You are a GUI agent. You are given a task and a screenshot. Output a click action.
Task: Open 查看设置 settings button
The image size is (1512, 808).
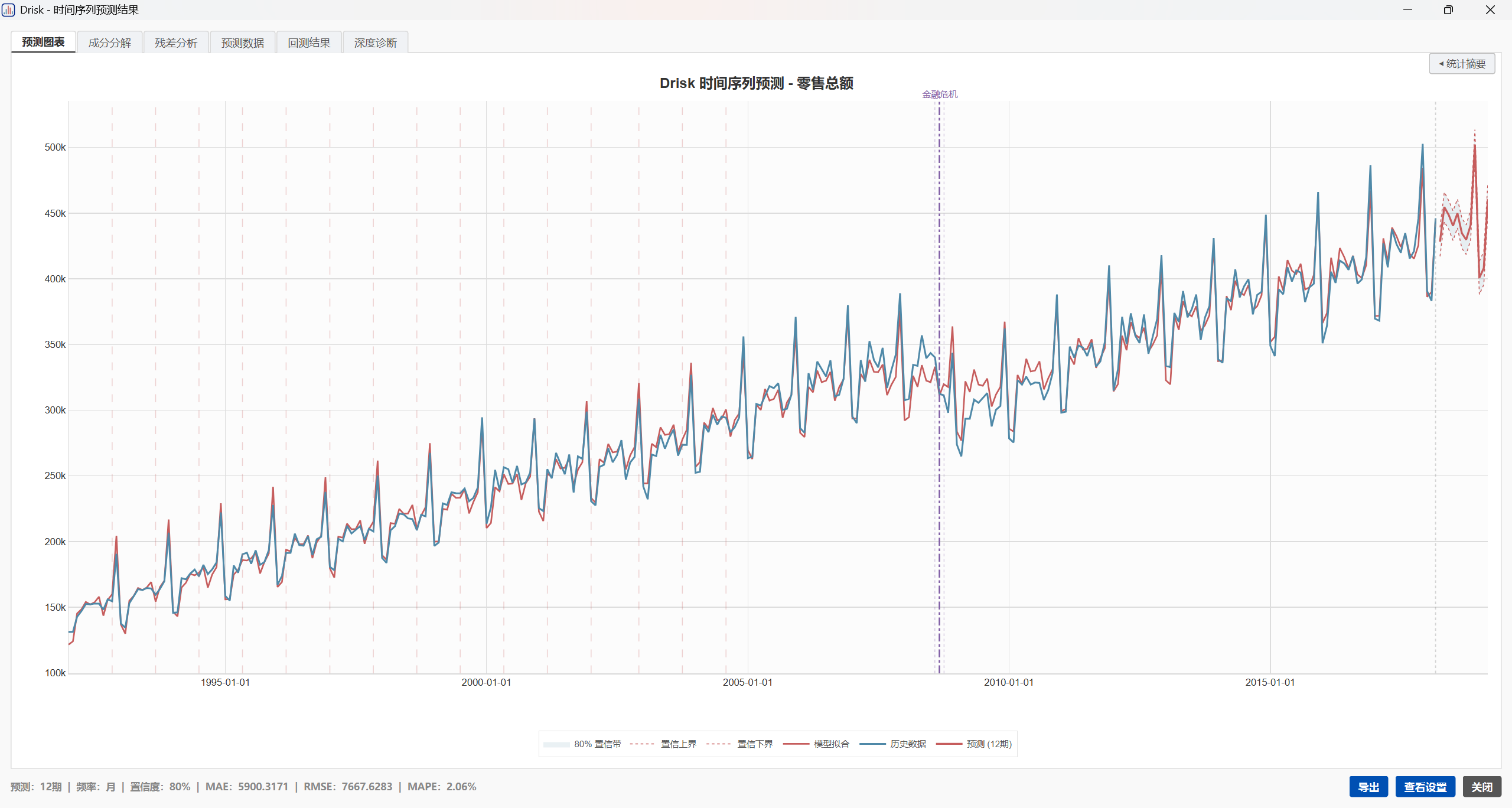pyautogui.click(x=1425, y=787)
